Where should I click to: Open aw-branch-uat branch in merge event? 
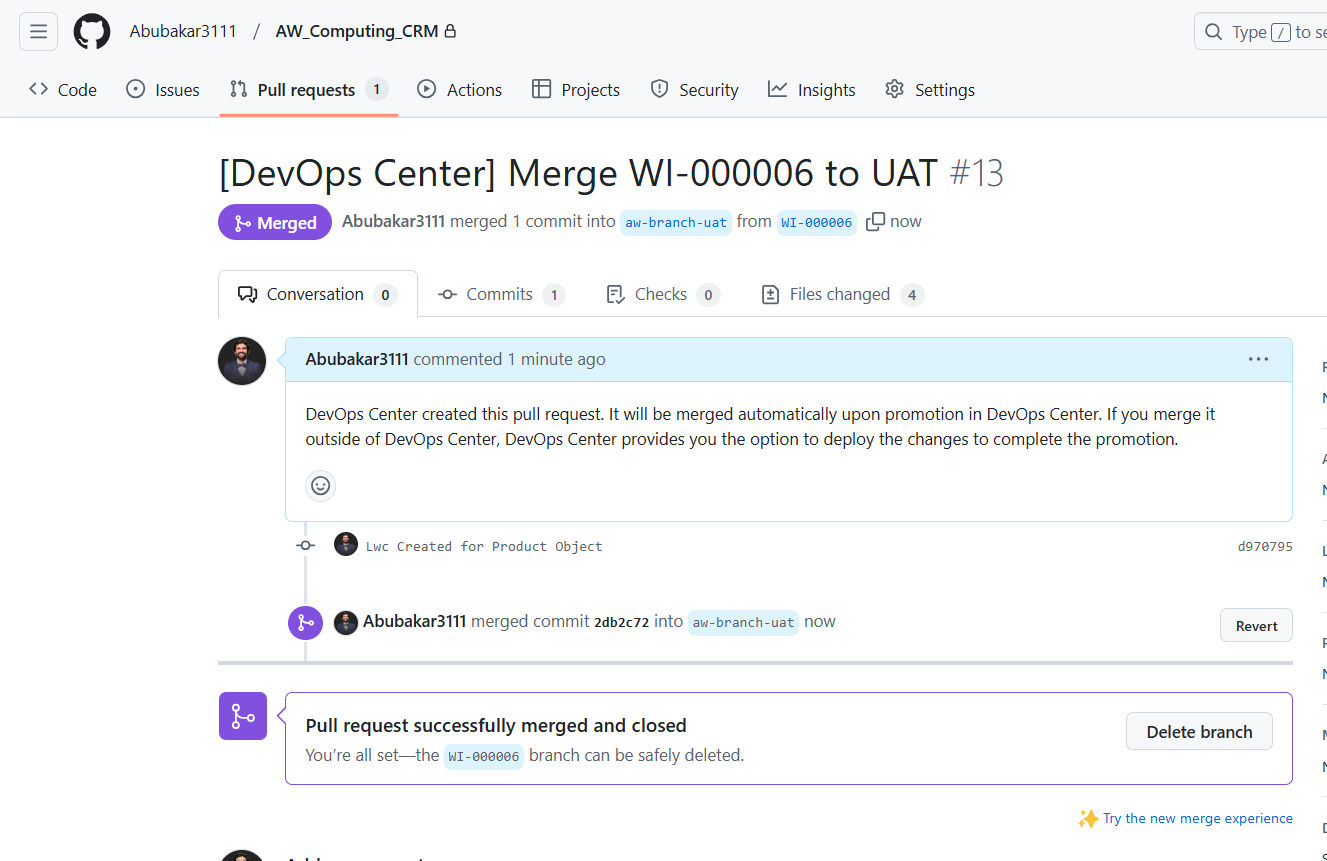tap(744, 622)
